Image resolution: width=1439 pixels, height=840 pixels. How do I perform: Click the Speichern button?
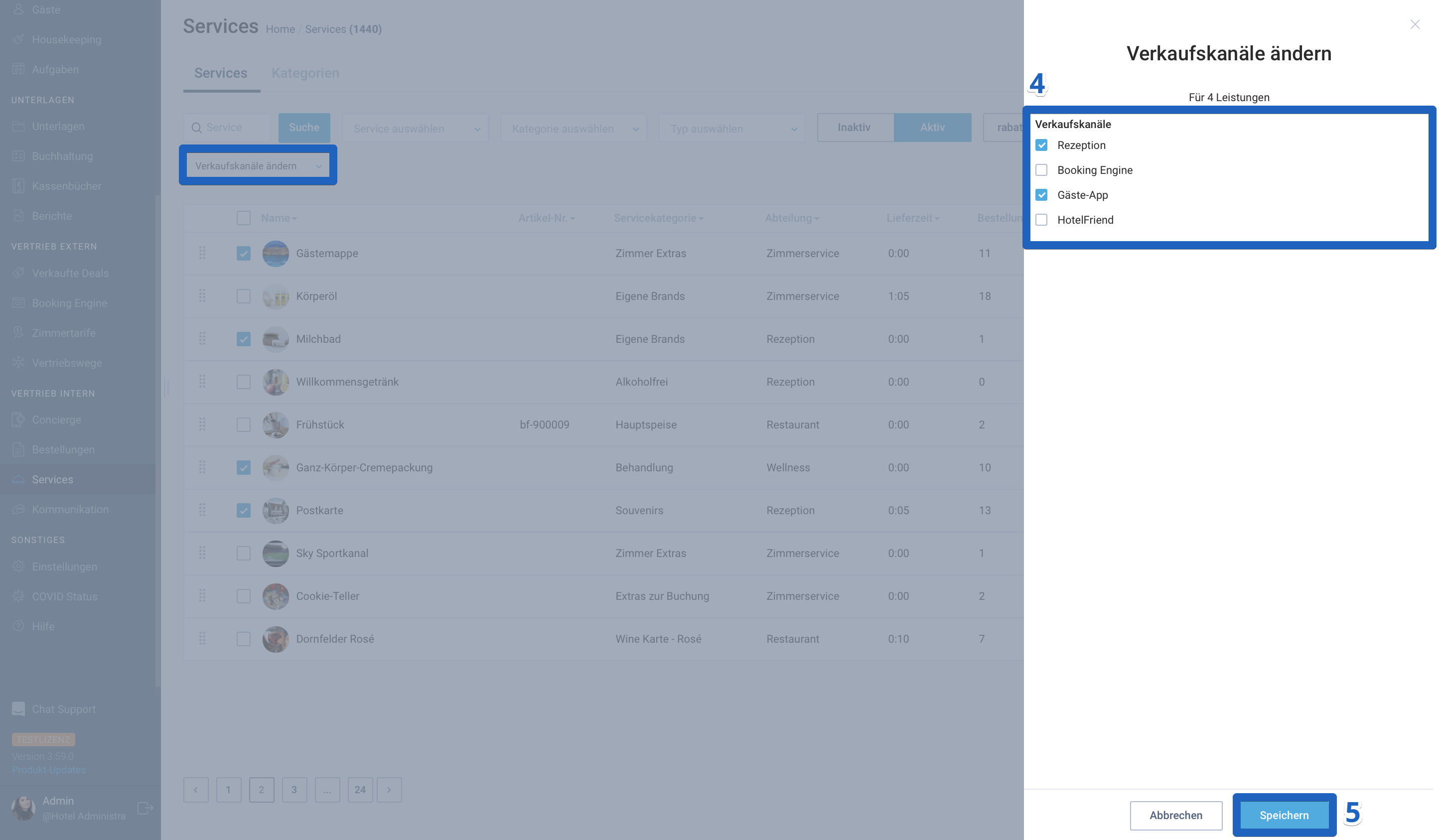1284,815
